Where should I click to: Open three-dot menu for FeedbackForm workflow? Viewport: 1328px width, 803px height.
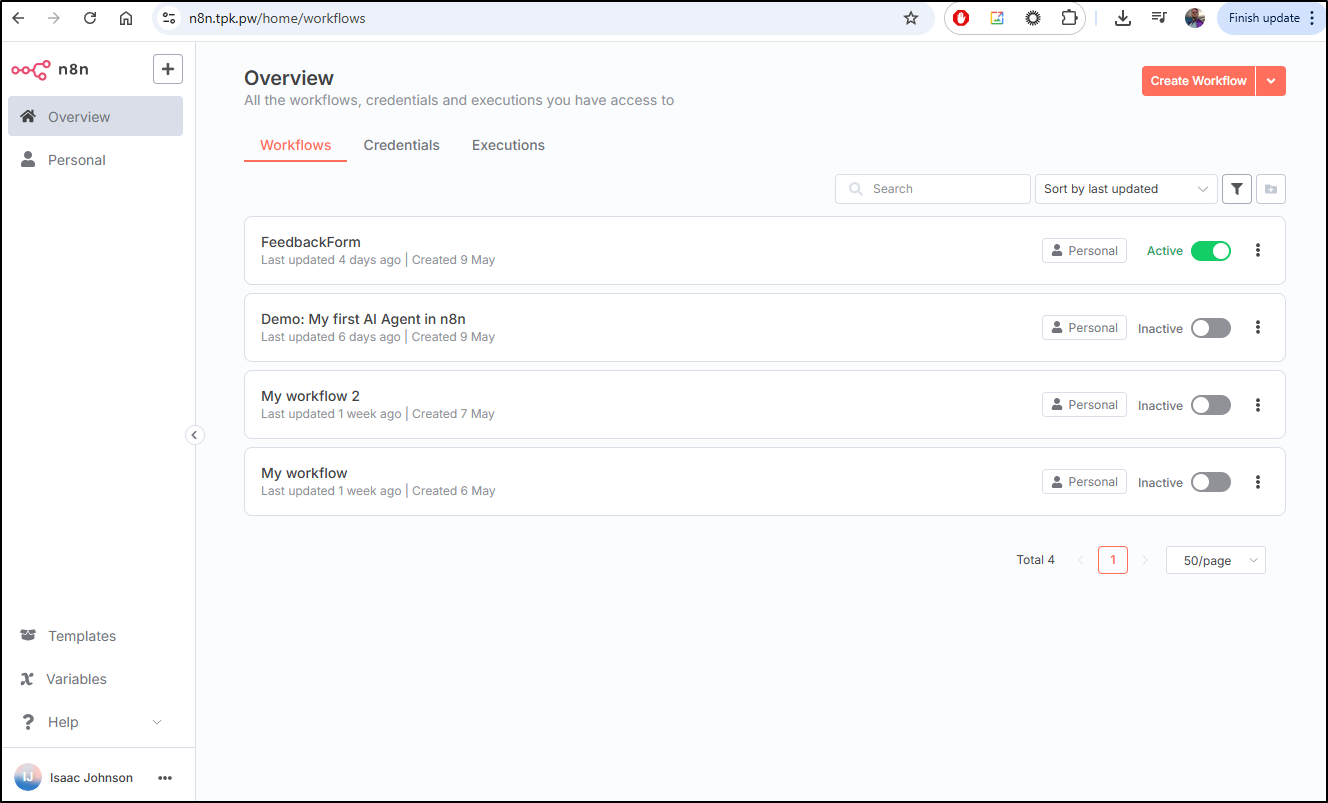point(1258,251)
